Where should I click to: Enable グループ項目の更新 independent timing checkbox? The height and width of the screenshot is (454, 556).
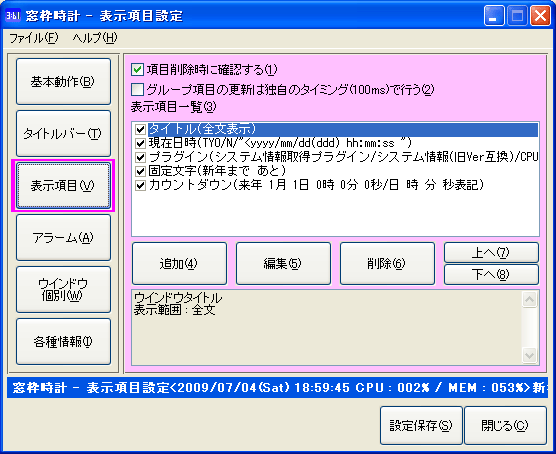(x=137, y=89)
